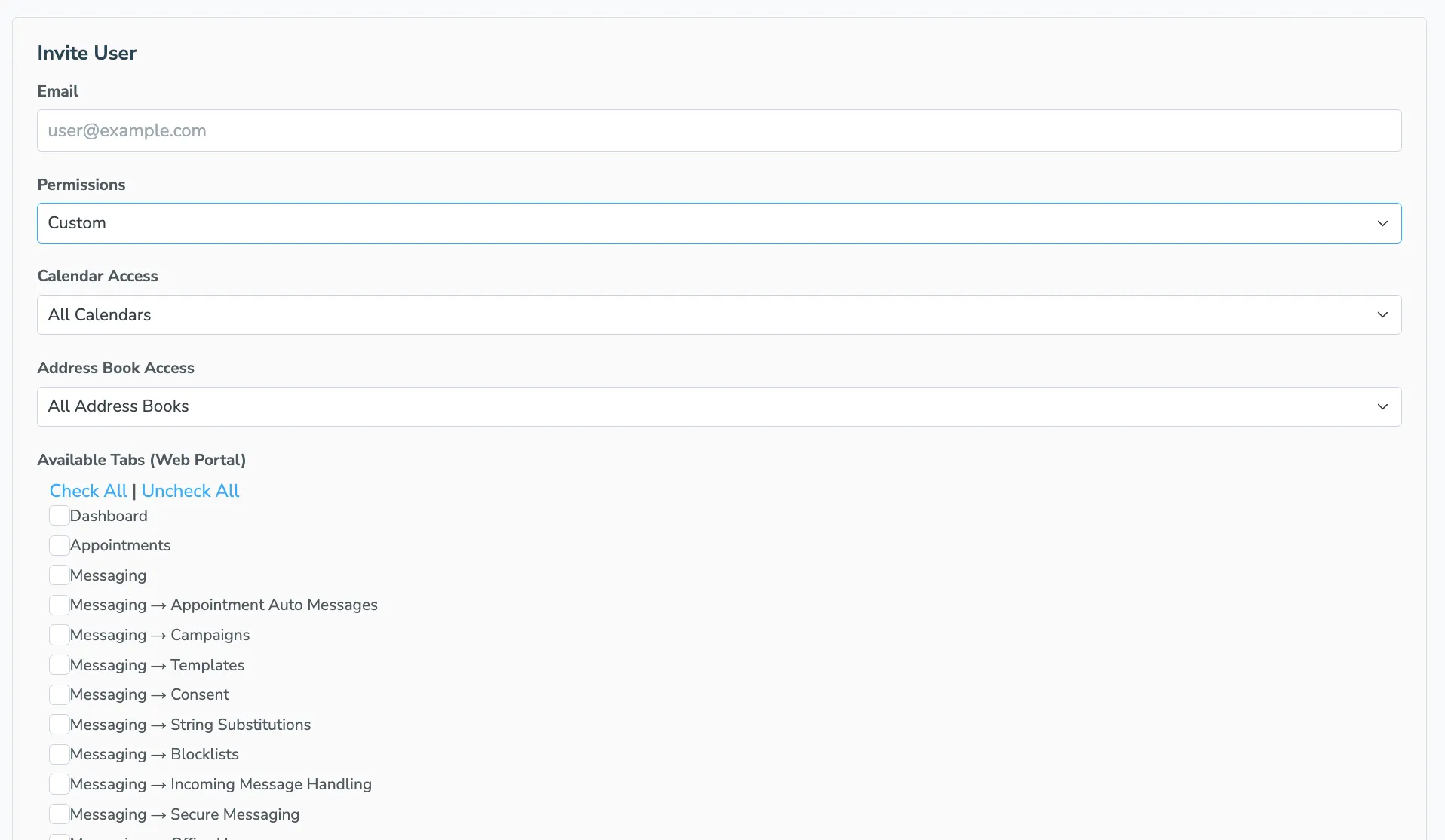Open the Calendar Access dropdown
The width and height of the screenshot is (1445, 840).
pyautogui.click(x=719, y=315)
